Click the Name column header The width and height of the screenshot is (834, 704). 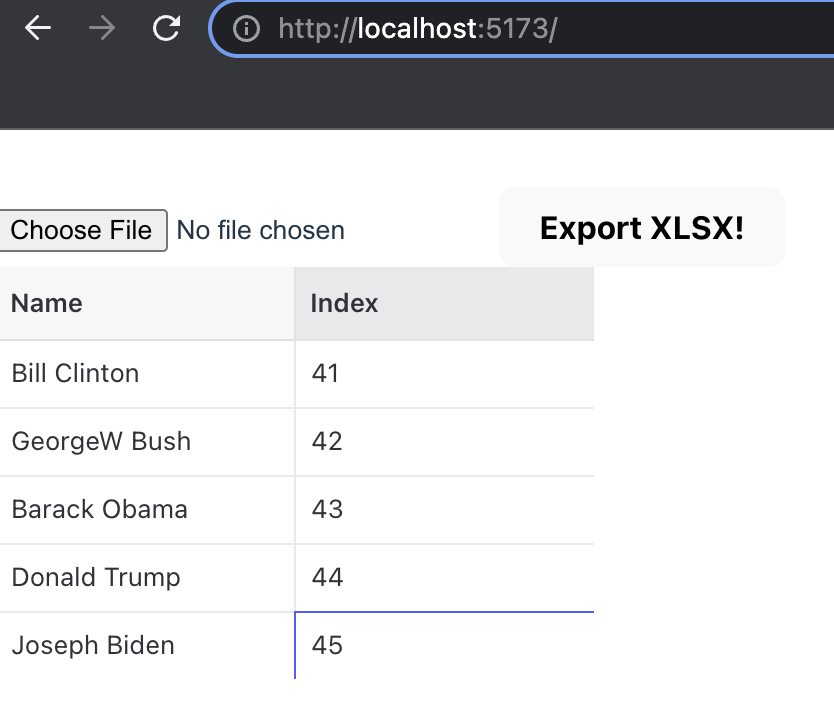coord(147,304)
